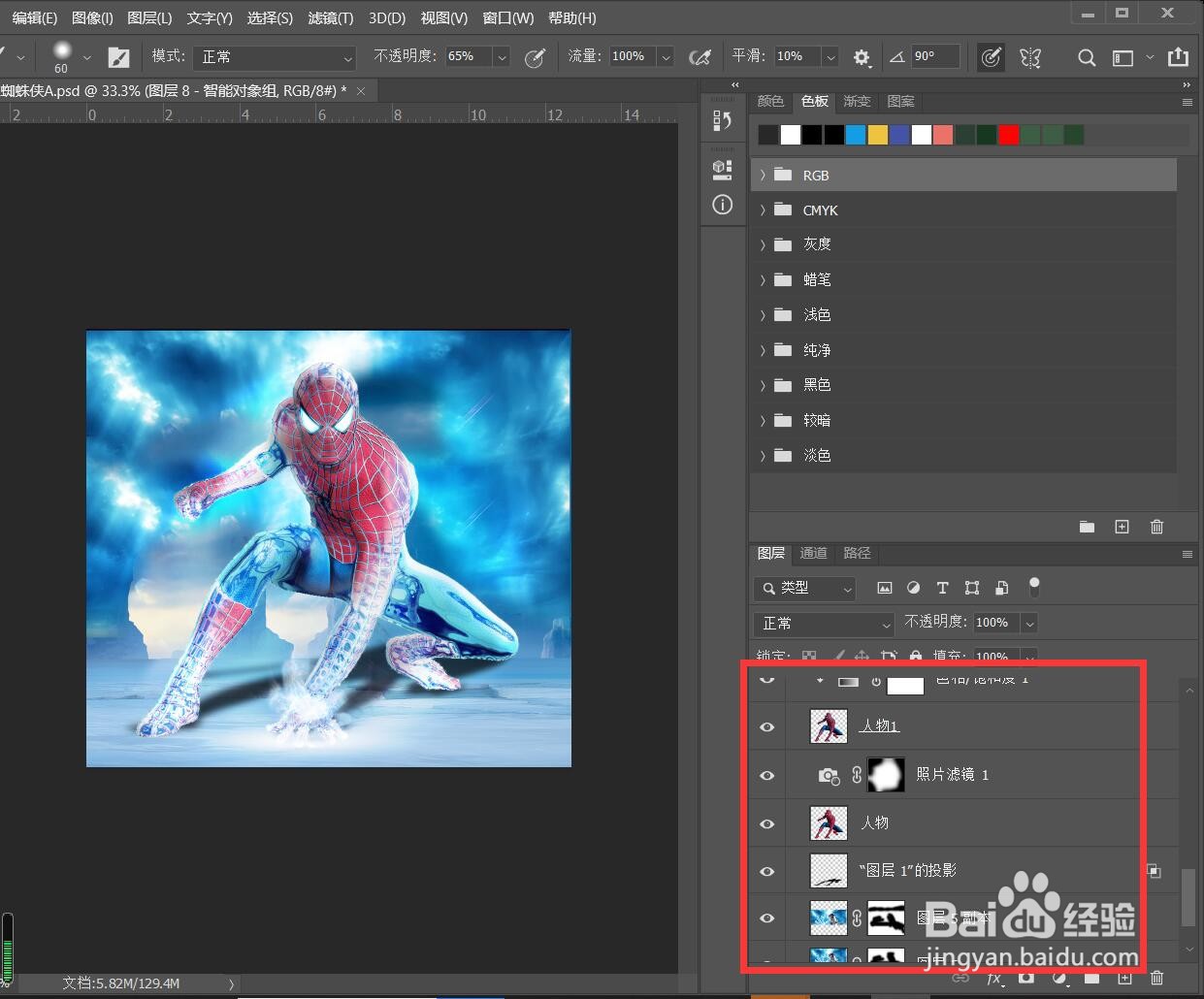Click the camera icon on 照片滤镜 1
Image resolution: width=1204 pixels, height=999 pixels.
(829, 775)
